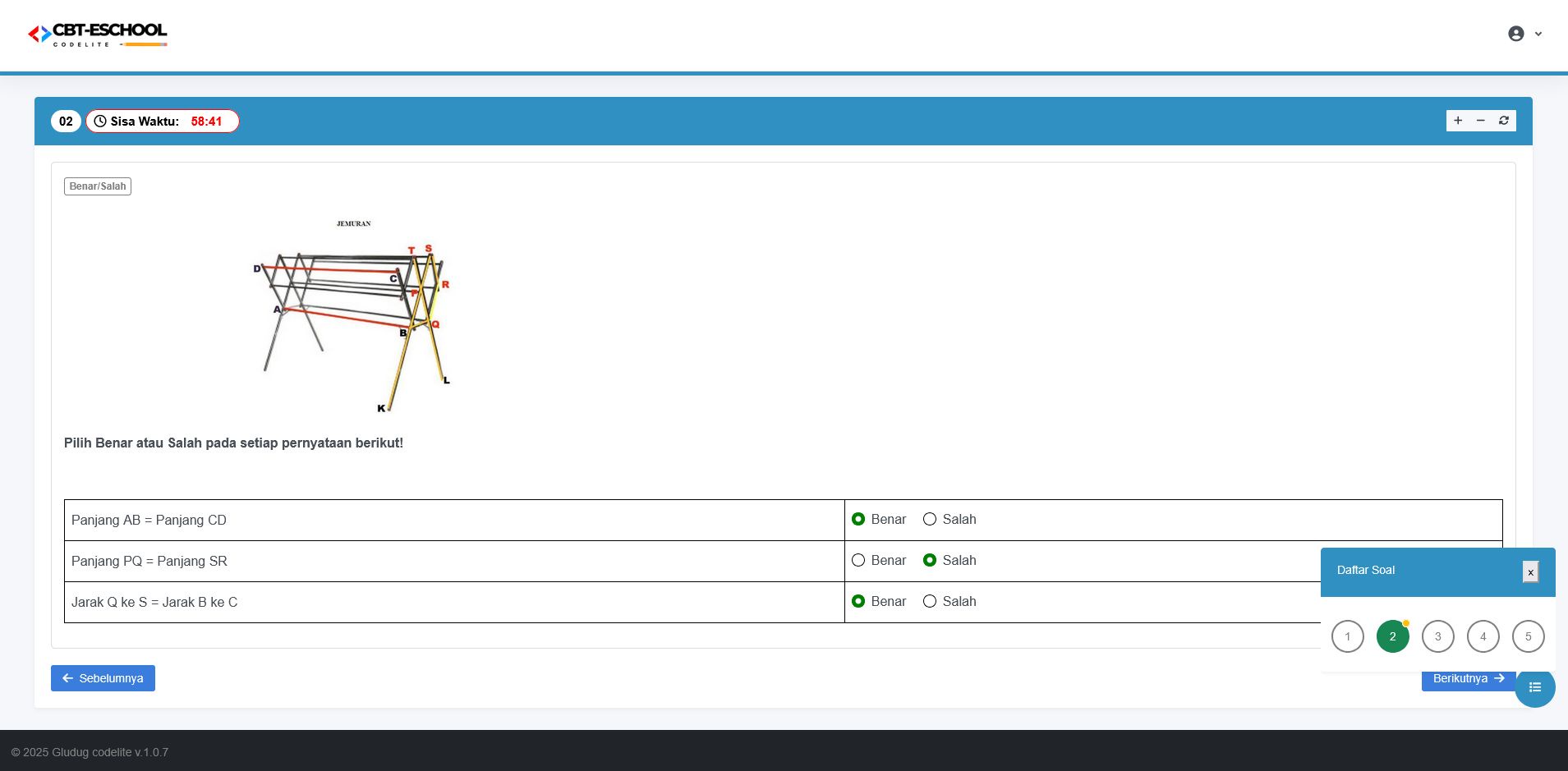Click the arrow icon in Berikutnya button
The width and height of the screenshot is (1568, 771).
[x=1499, y=678]
